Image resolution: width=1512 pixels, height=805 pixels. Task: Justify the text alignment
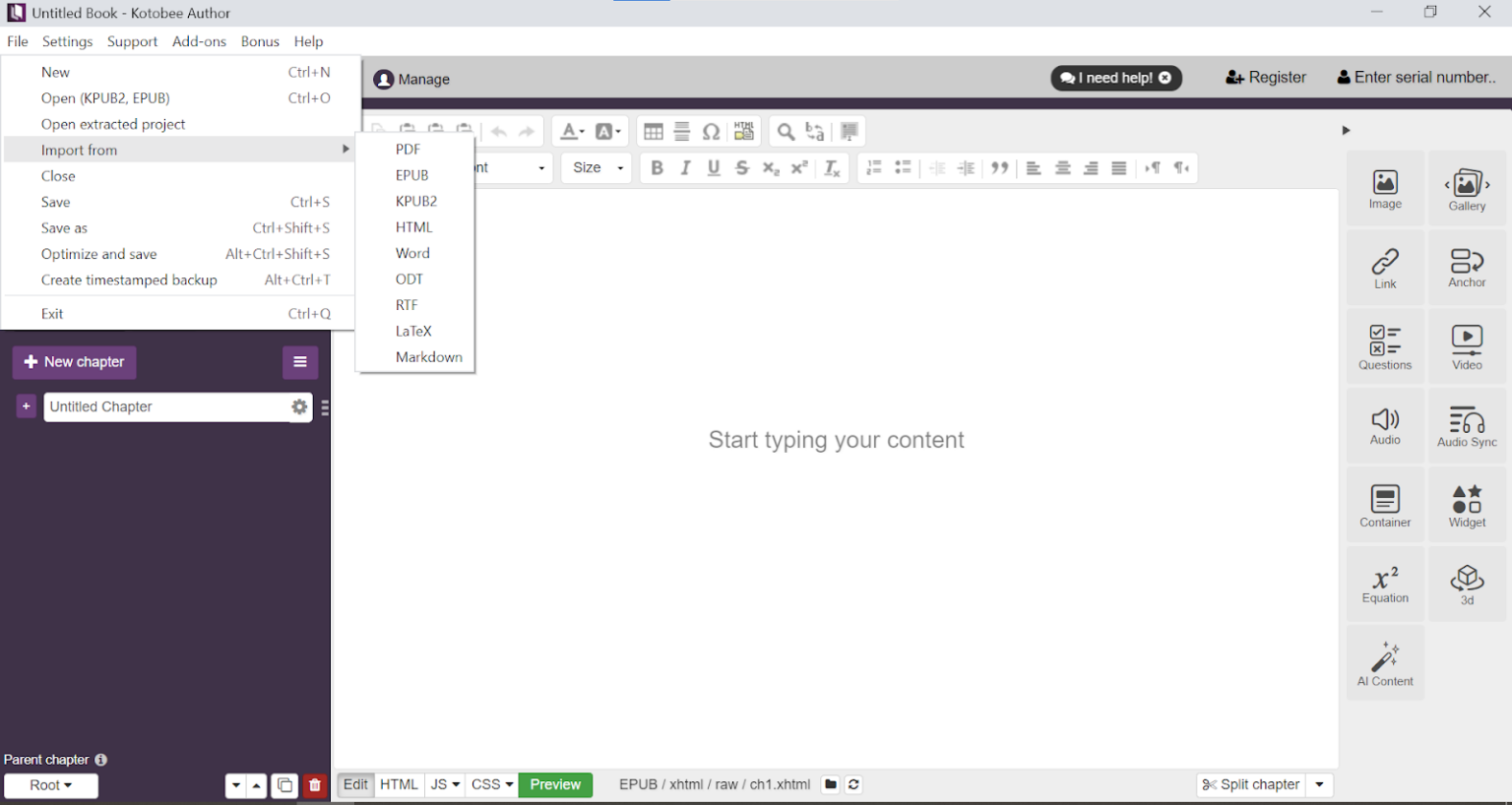coord(1119,168)
